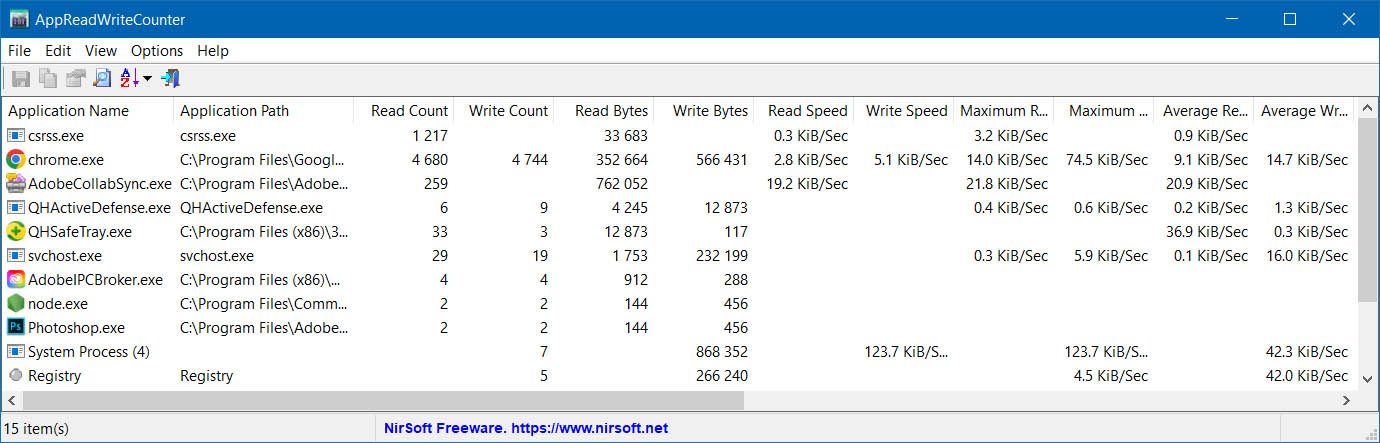
Task: Click the Find magnifier toolbar icon
Action: [102, 78]
